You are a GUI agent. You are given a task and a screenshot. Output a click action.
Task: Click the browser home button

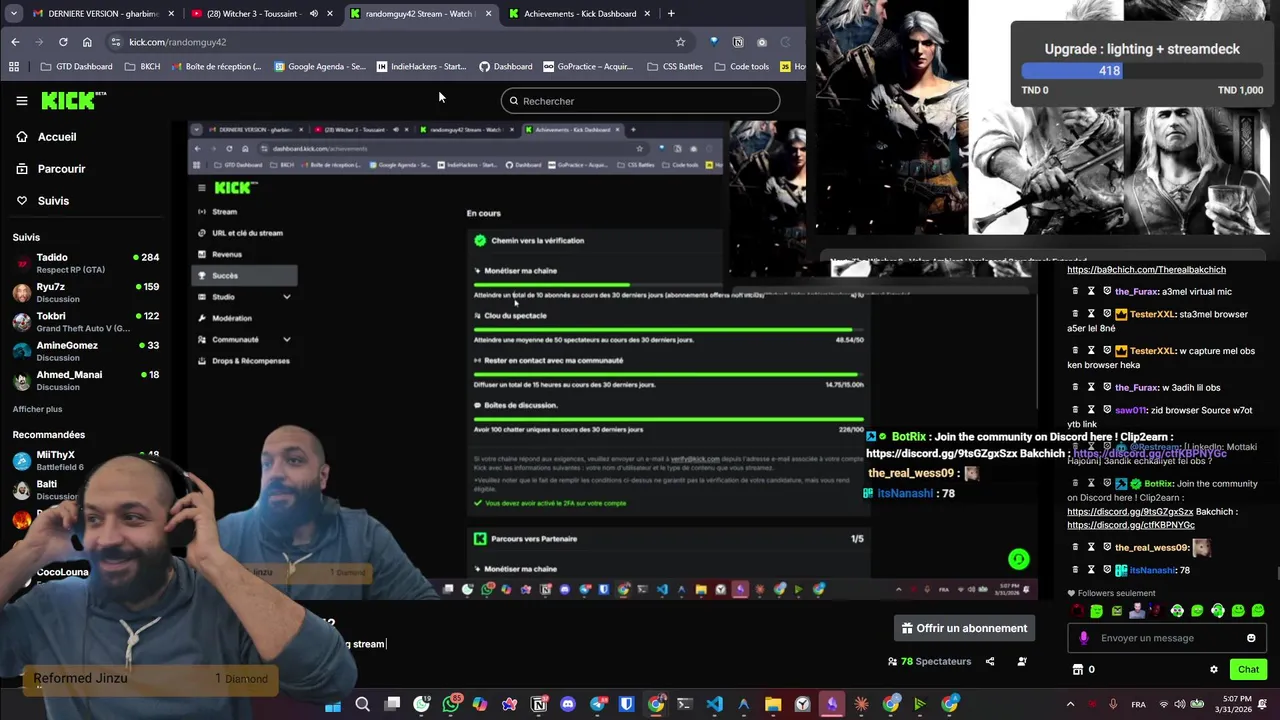[87, 42]
